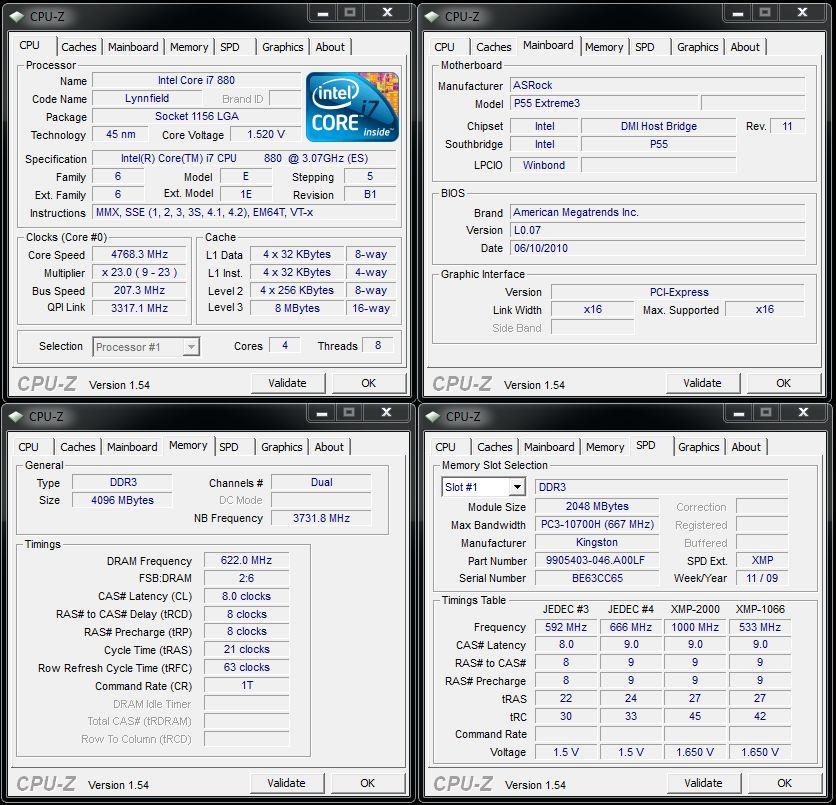Click BIOS date 06/10/2010
Screen dimensions: 836x805
pyautogui.click(x=657, y=248)
